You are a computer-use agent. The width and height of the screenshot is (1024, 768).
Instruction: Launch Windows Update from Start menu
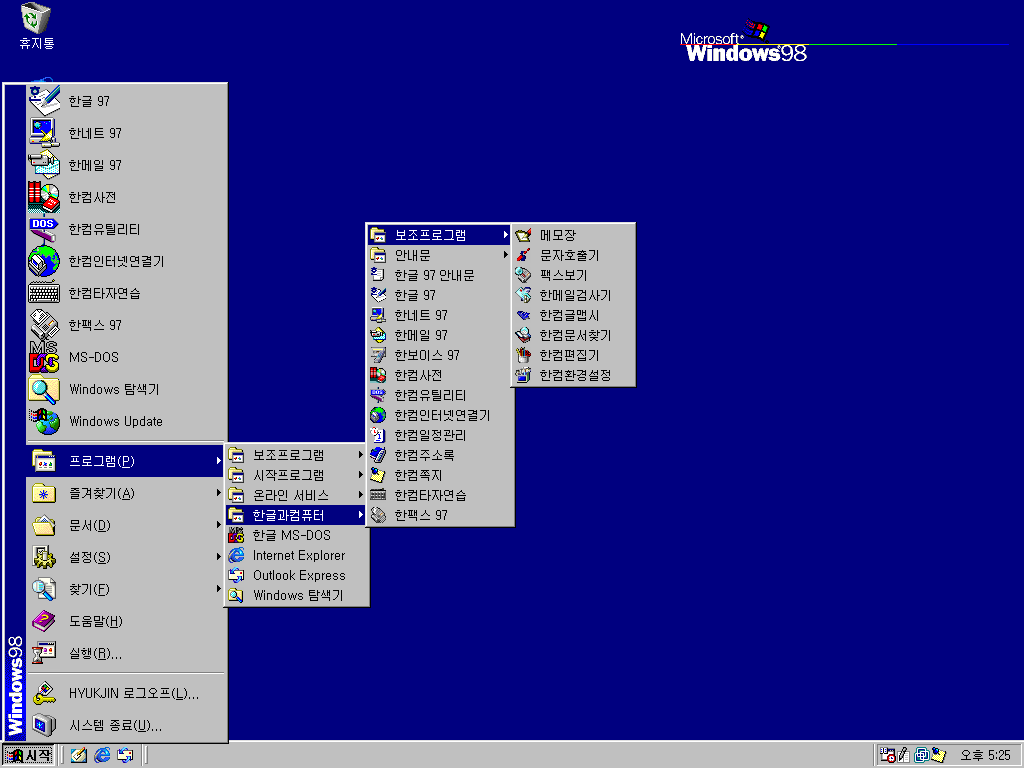coord(127,421)
